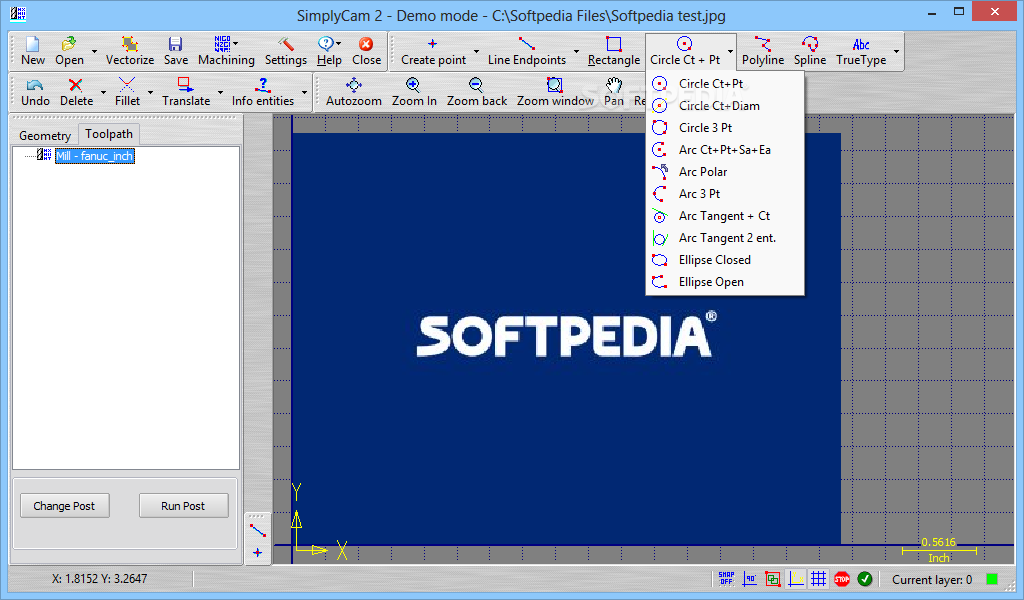The height and width of the screenshot is (600, 1024).
Task: Click the green current layer color swatch
Action: (992, 579)
